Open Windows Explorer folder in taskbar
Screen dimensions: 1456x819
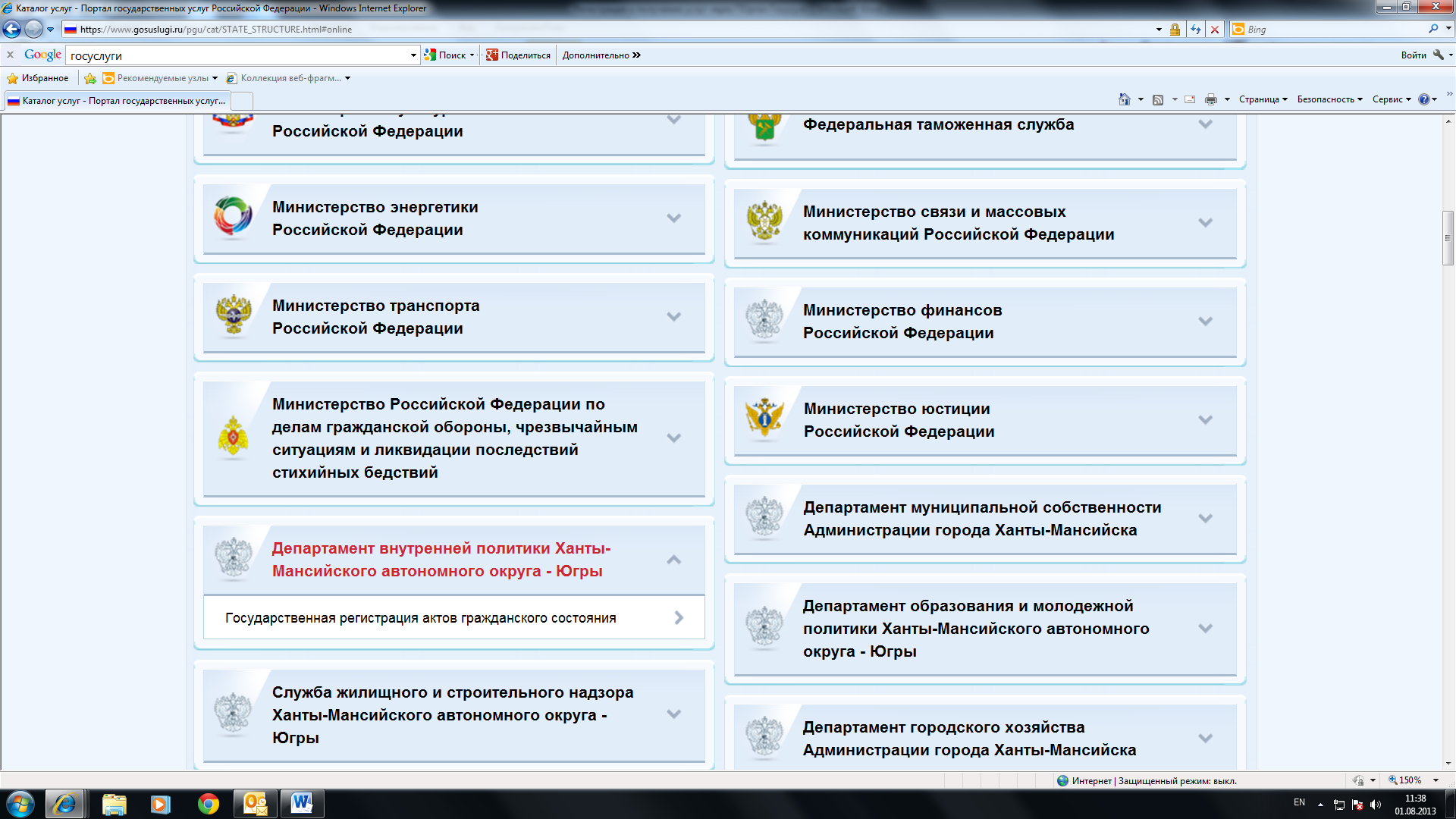(115, 804)
